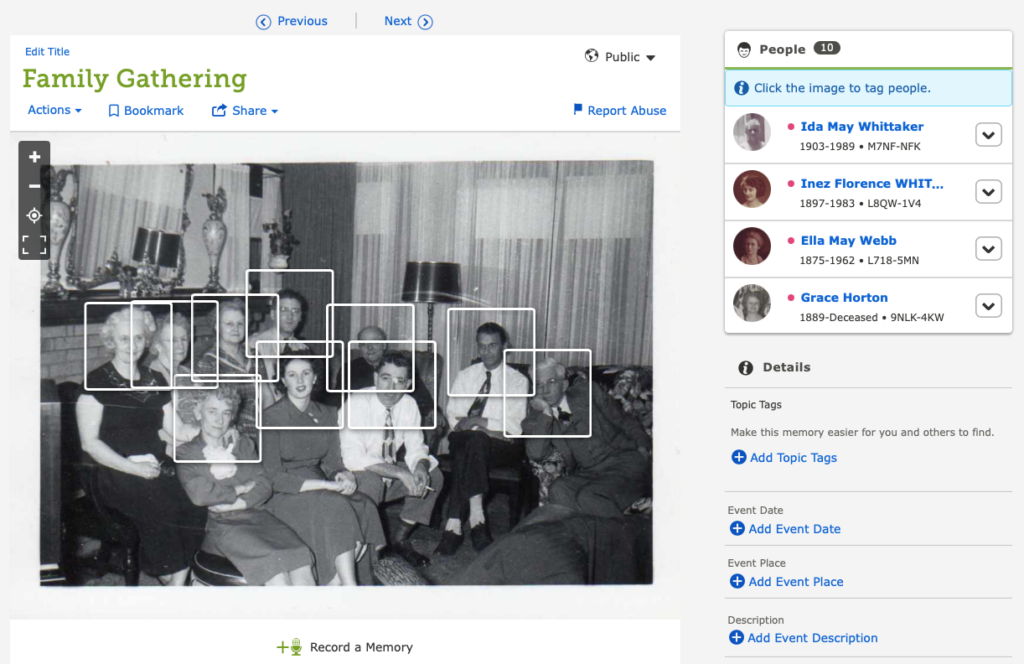Expand Inez Florence WHIT... options chevron

[988, 192]
